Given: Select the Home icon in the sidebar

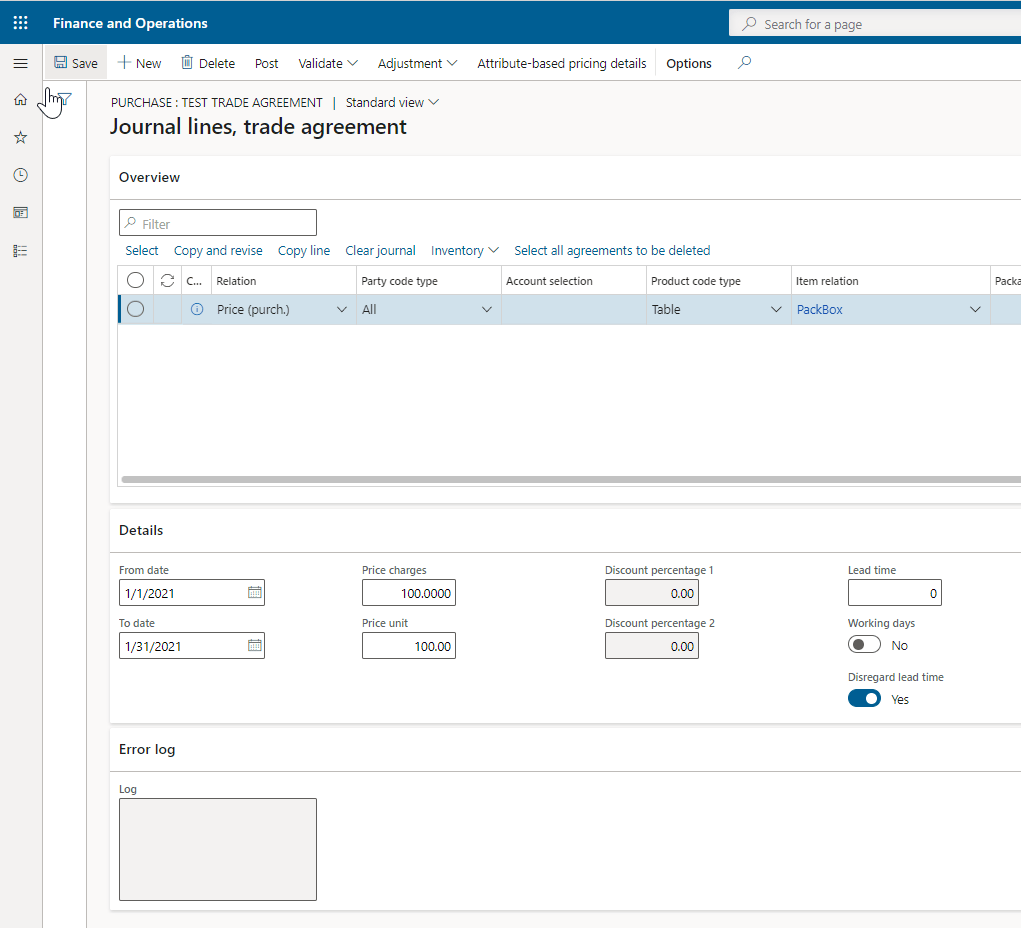Looking at the screenshot, I should [x=20, y=99].
